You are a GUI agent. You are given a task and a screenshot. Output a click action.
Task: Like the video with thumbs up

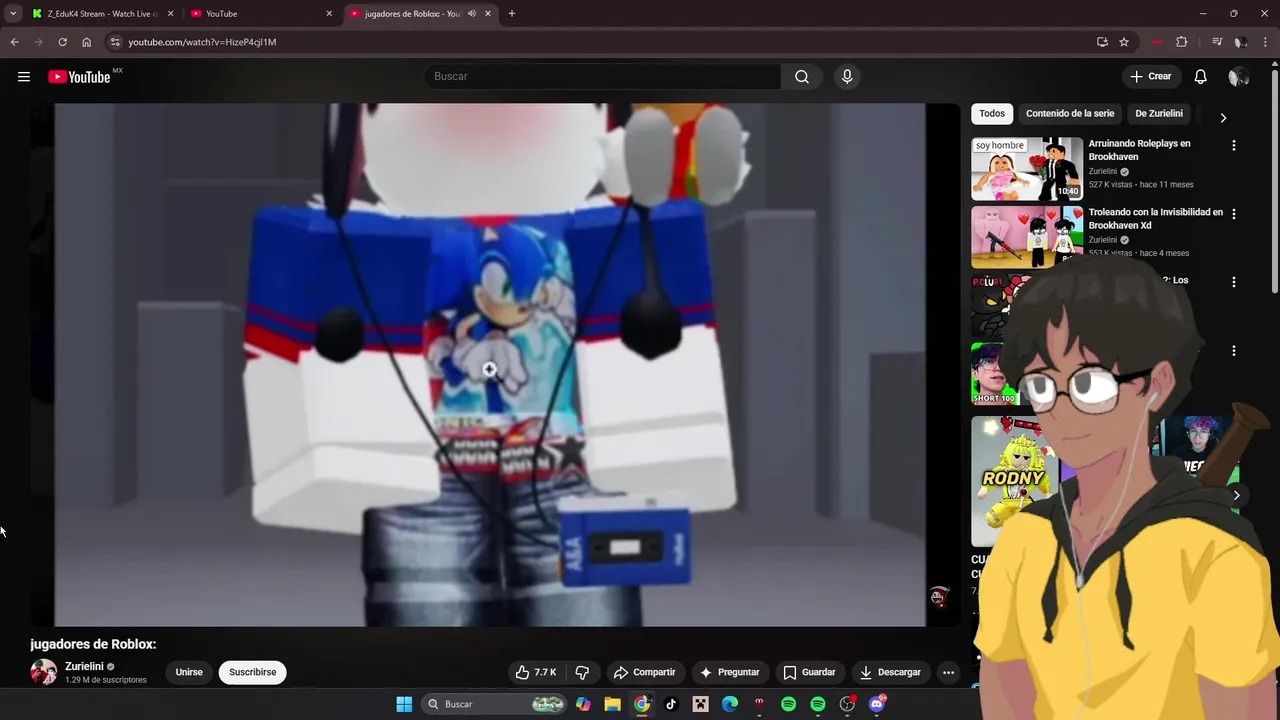[535, 672]
